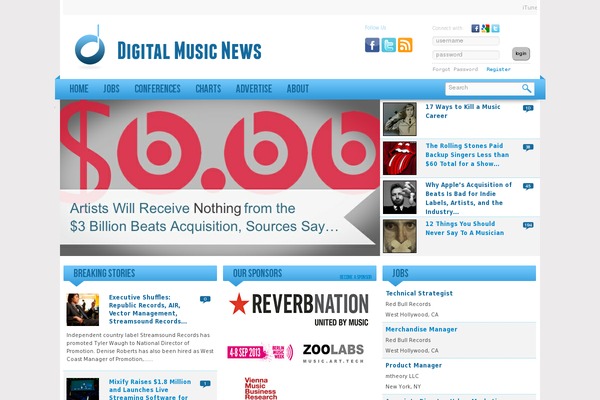This screenshot has width=600, height=400.
Task: Open comments bubble for Apple's Acquisition of Beats story
Action: [528, 186]
